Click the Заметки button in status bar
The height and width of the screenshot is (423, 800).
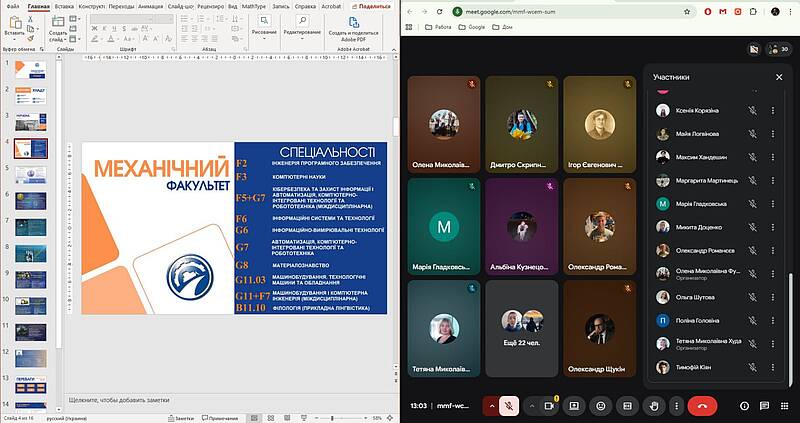pyautogui.click(x=183, y=418)
